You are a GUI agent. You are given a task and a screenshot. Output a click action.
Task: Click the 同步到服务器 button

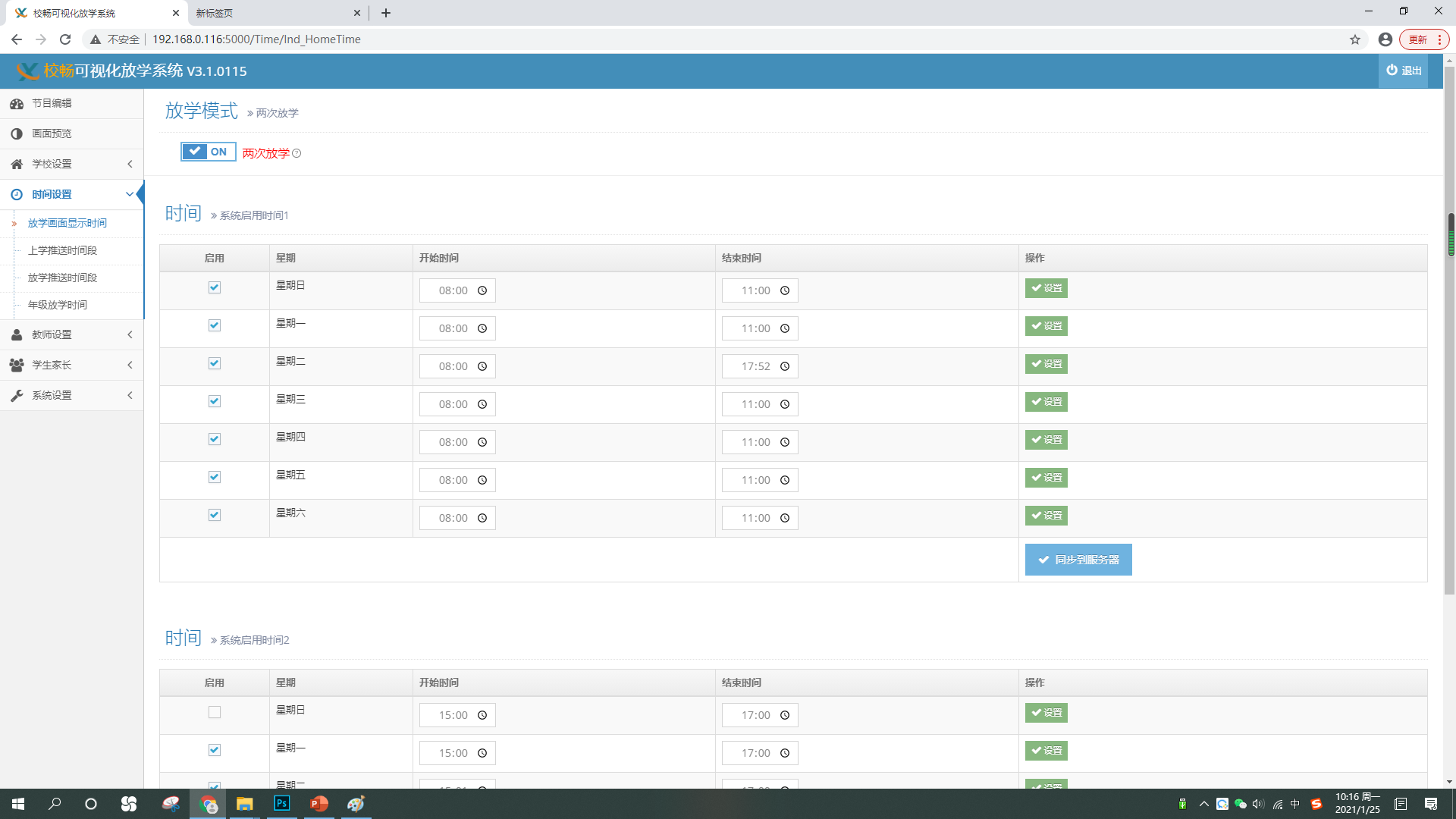pos(1078,560)
